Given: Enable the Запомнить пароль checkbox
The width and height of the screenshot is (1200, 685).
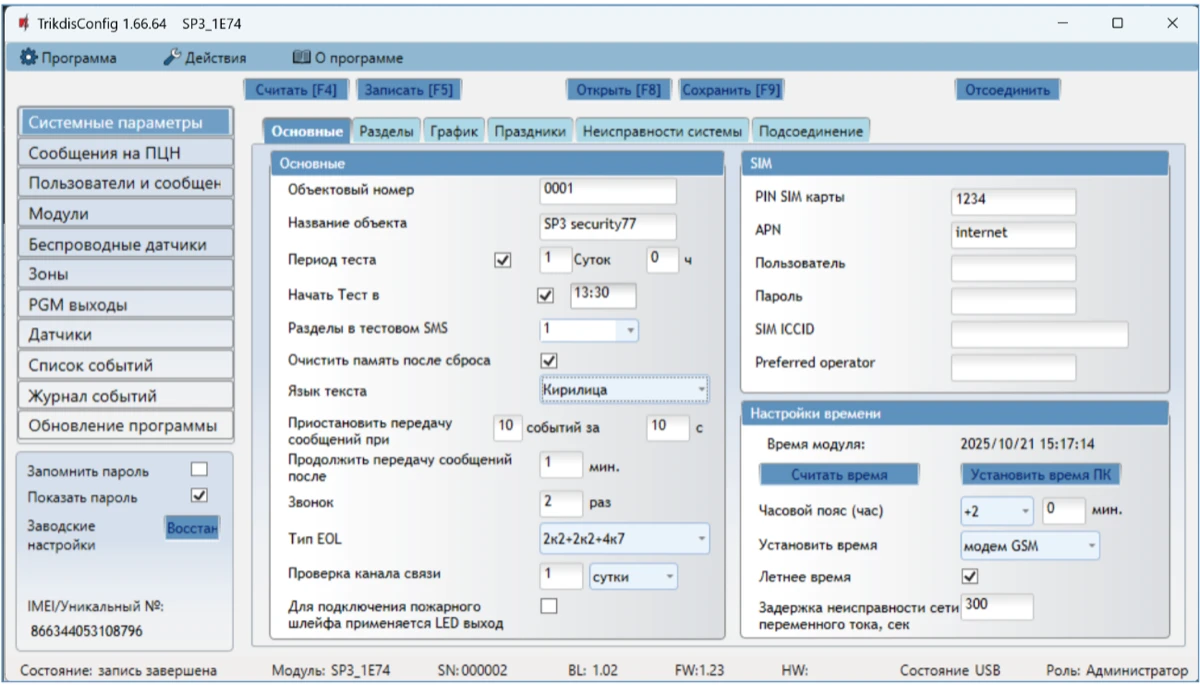Looking at the screenshot, I should click(199, 470).
